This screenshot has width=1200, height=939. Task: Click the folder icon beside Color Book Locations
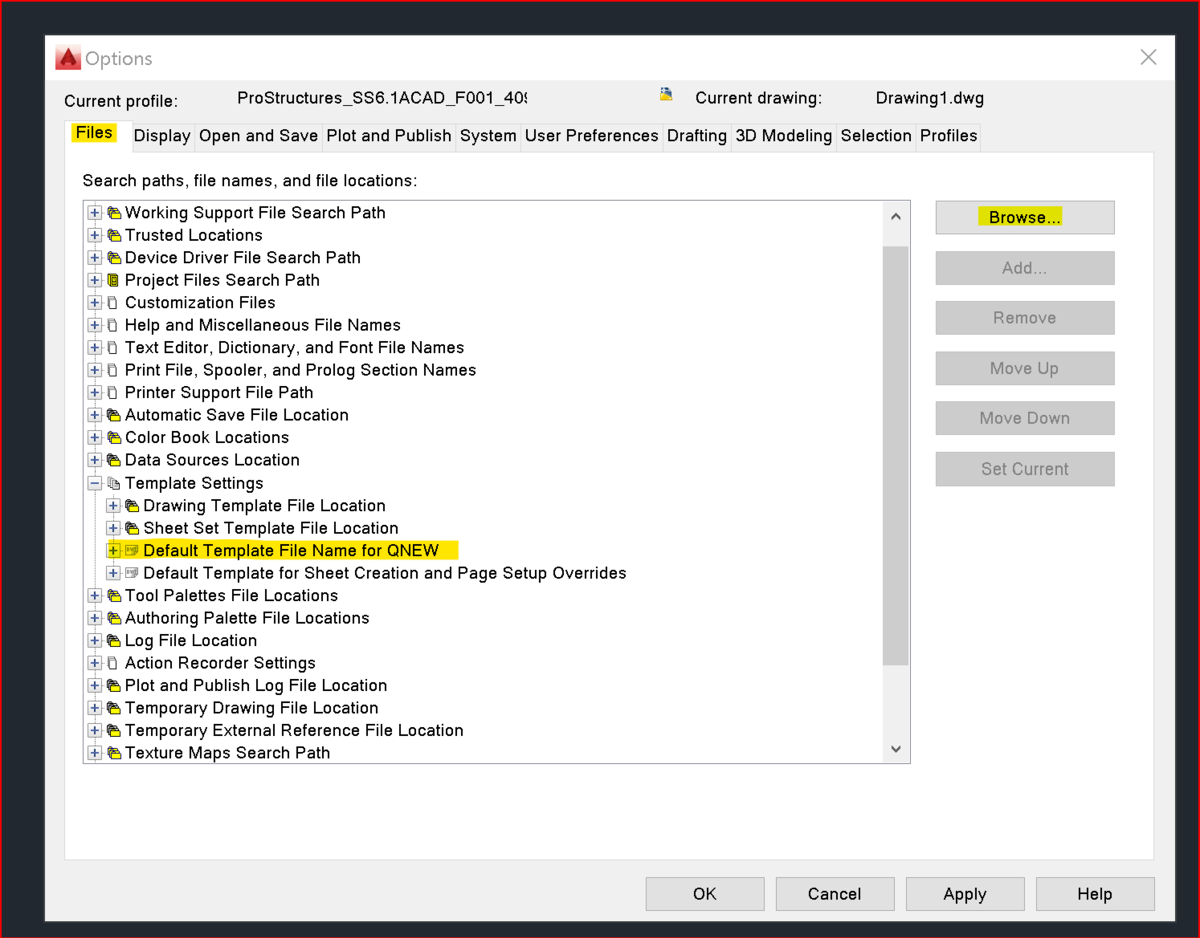(x=113, y=438)
